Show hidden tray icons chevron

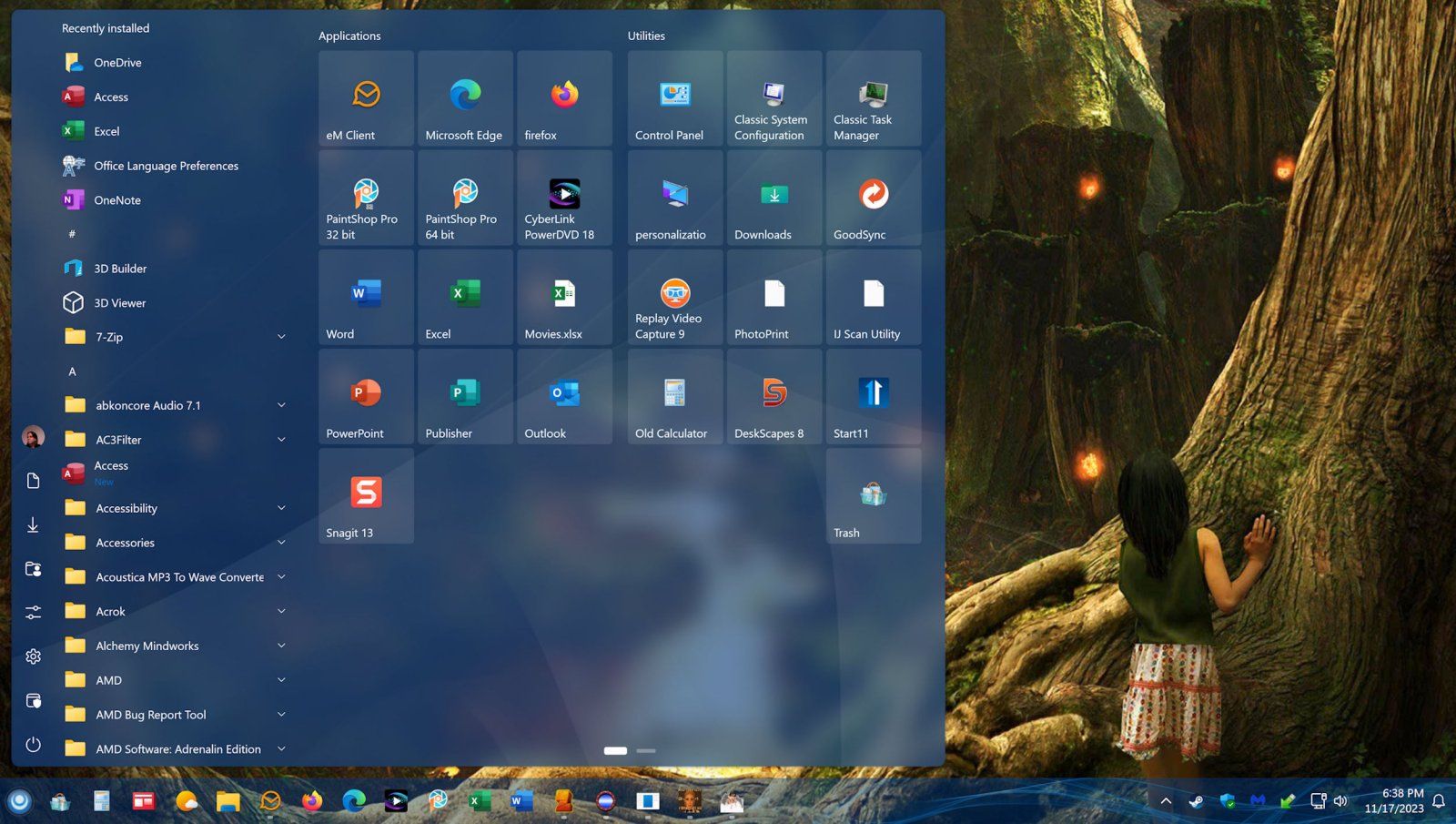[1166, 801]
